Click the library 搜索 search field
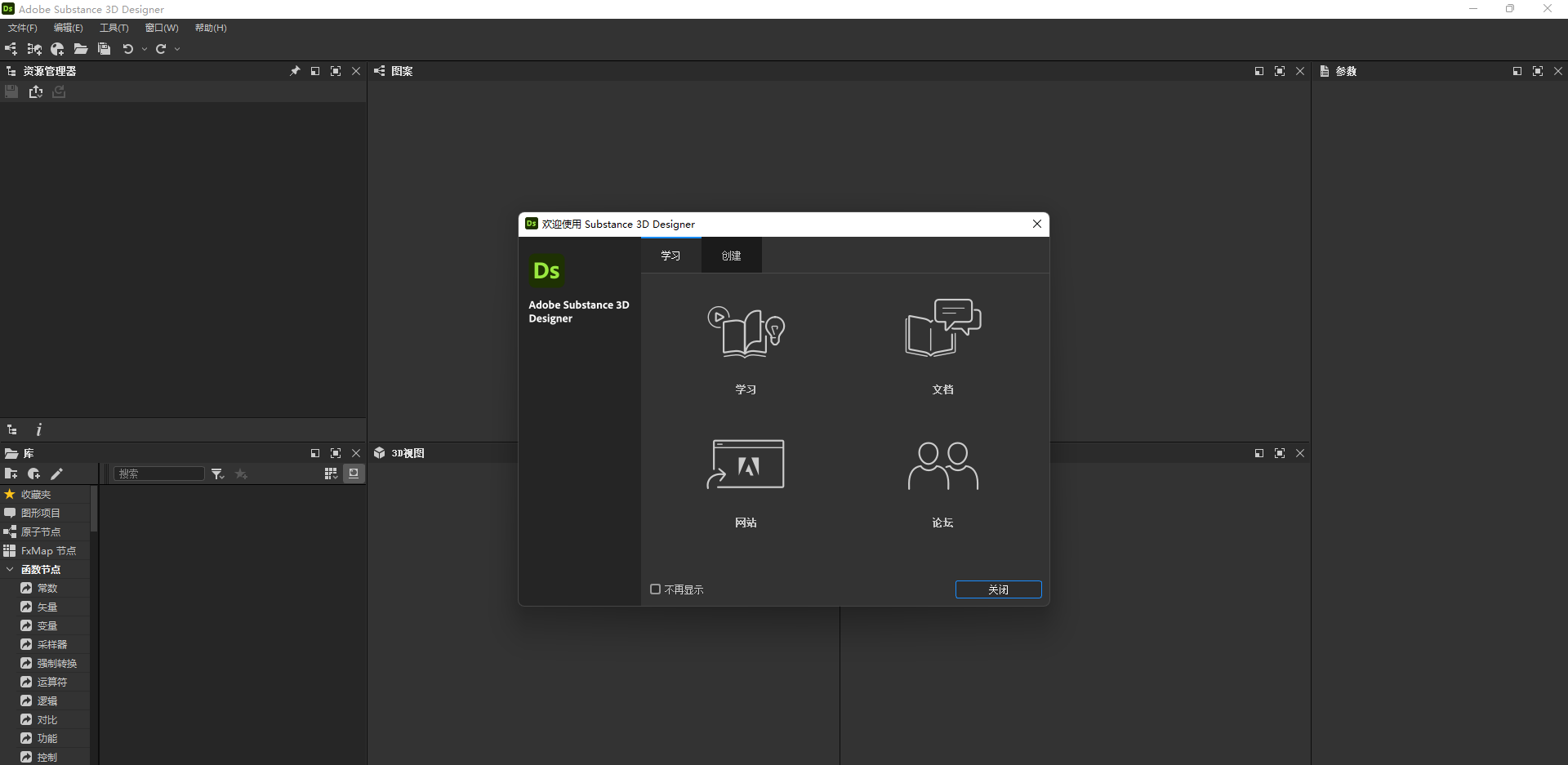The width and height of the screenshot is (1568, 765). 159,474
